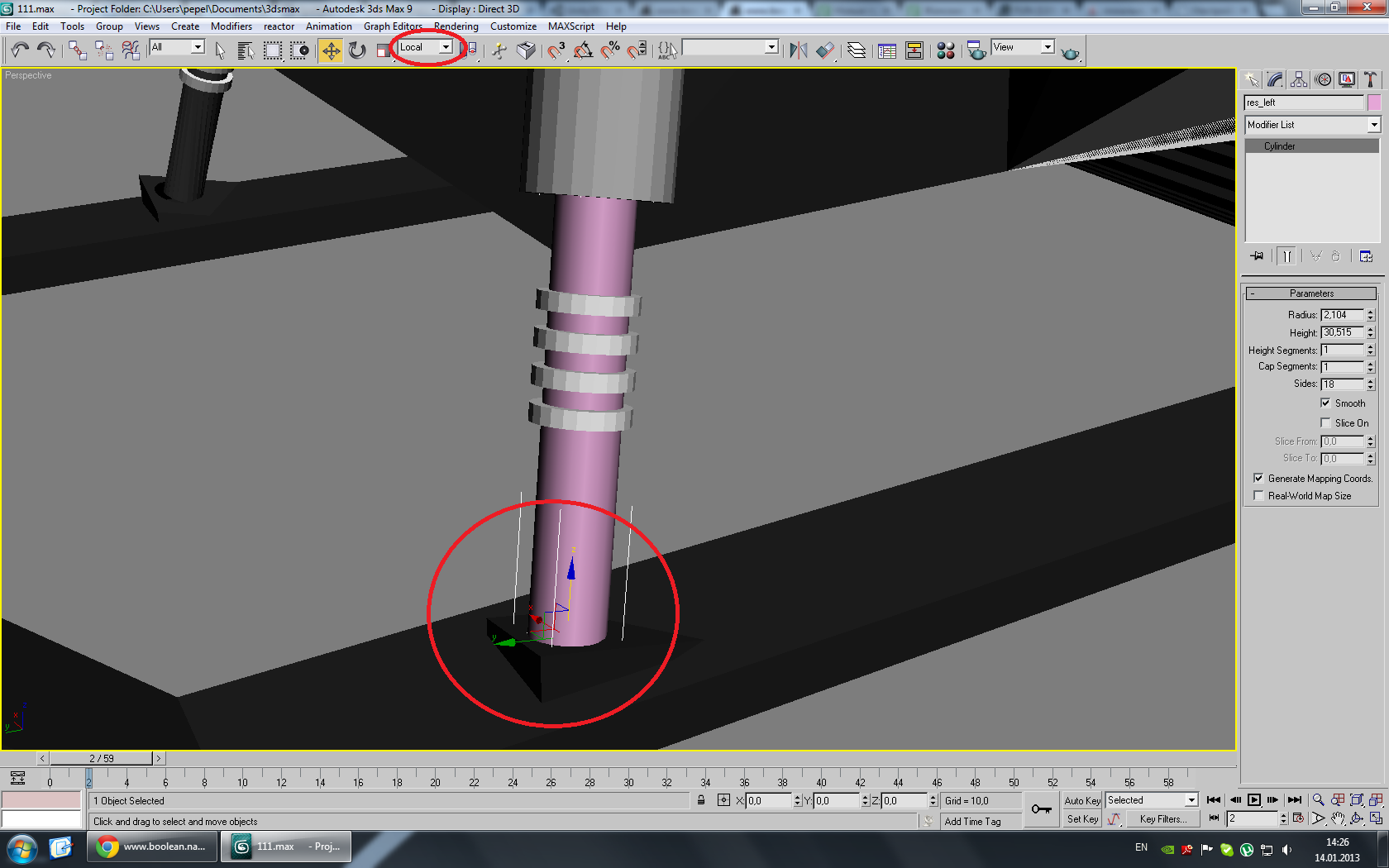Open Google Chrome from the taskbar
Viewport: 1389px width, 868px height.
[x=152, y=847]
